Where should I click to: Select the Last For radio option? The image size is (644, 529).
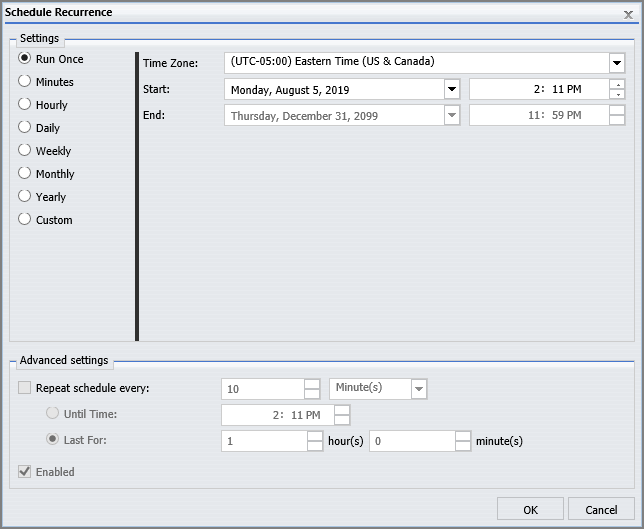tap(53, 439)
